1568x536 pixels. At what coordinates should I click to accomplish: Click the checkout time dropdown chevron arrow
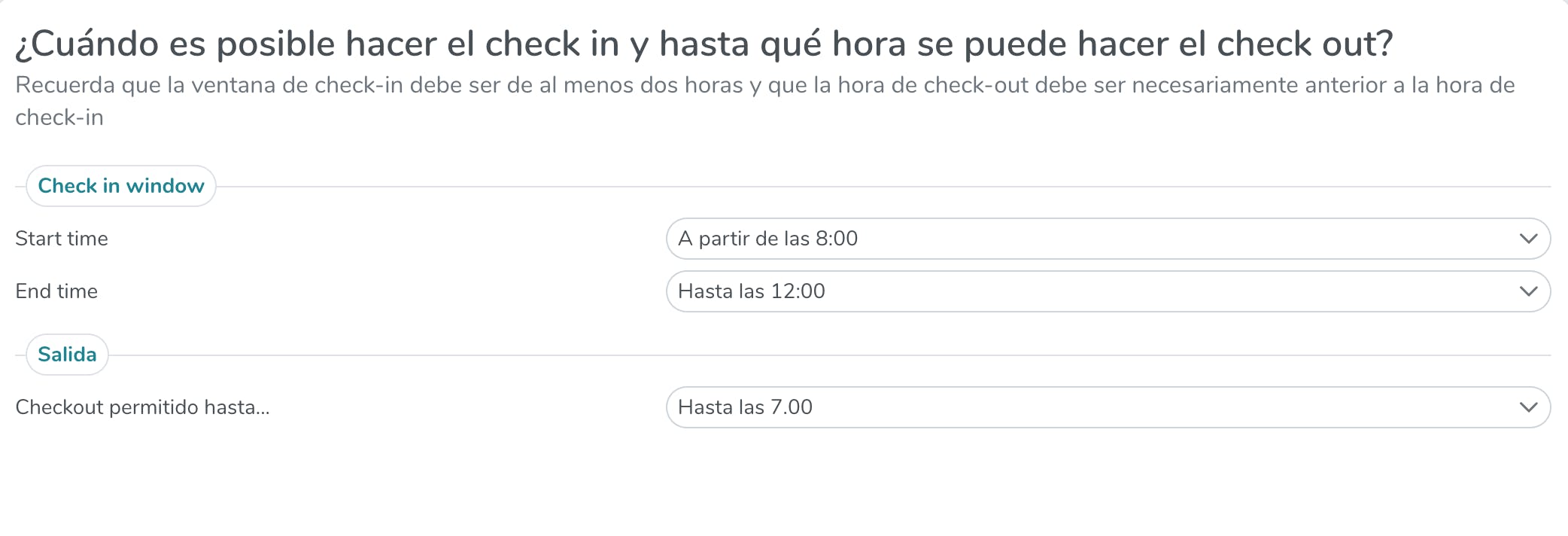click(1527, 407)
